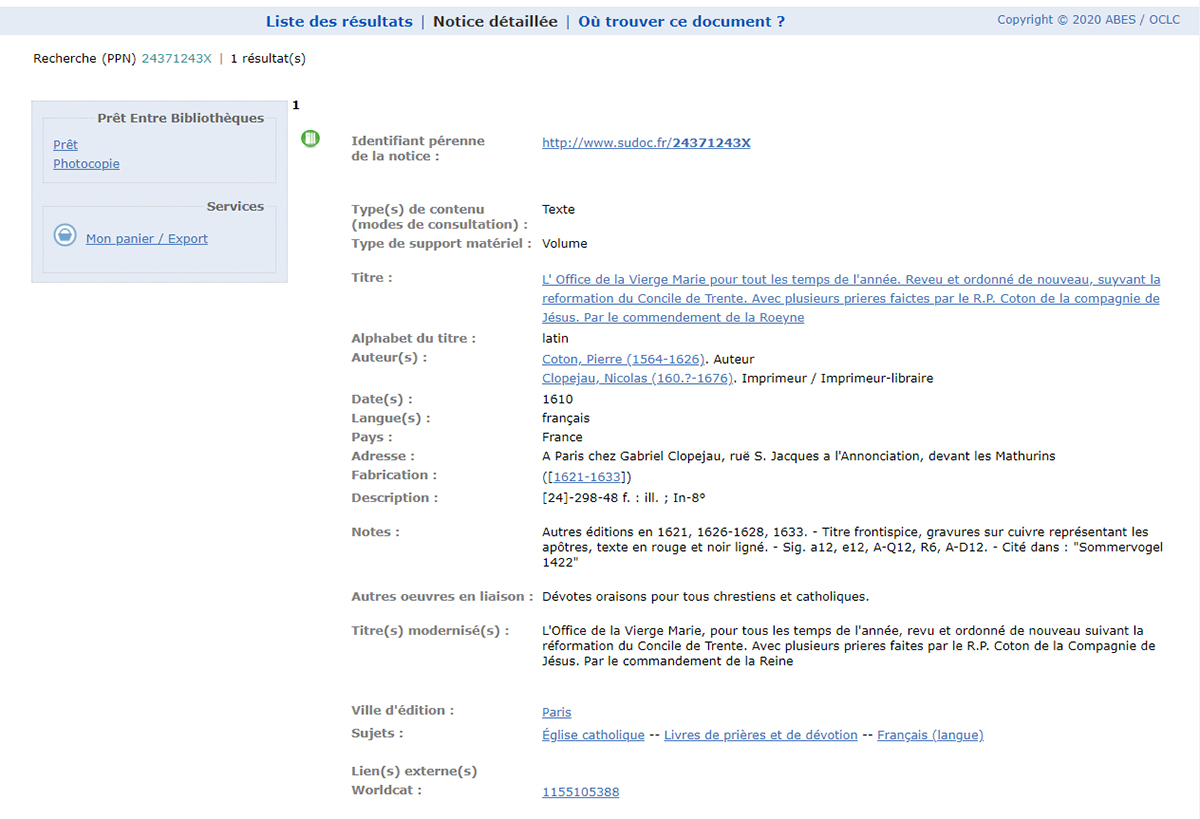
Task: Click the Prêt link
Action: tap(65, 145)
